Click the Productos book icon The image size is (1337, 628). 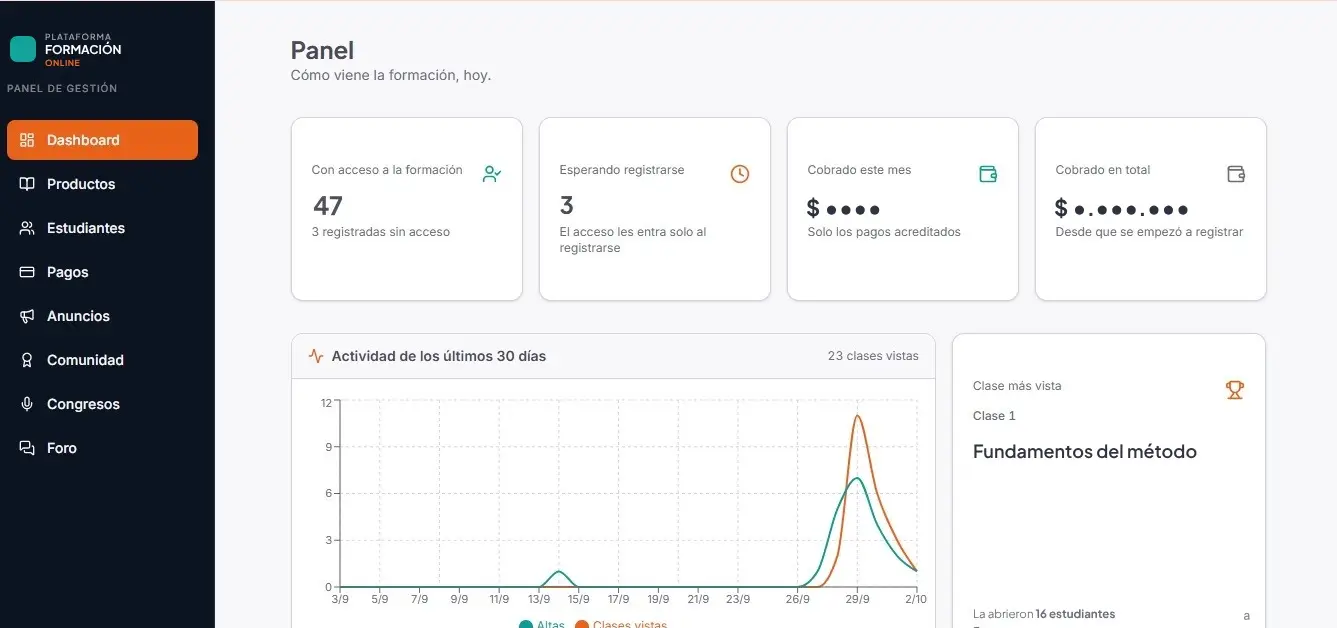click(27, 184)
